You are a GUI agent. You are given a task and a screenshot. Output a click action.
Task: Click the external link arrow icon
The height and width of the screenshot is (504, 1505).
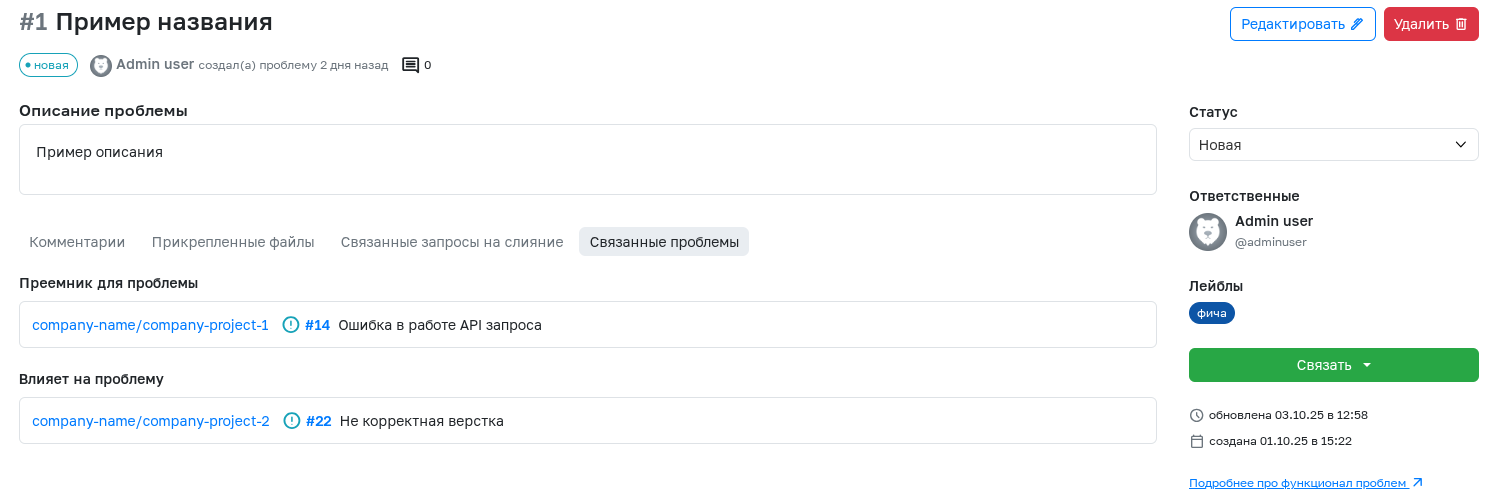click(1417, 483)
